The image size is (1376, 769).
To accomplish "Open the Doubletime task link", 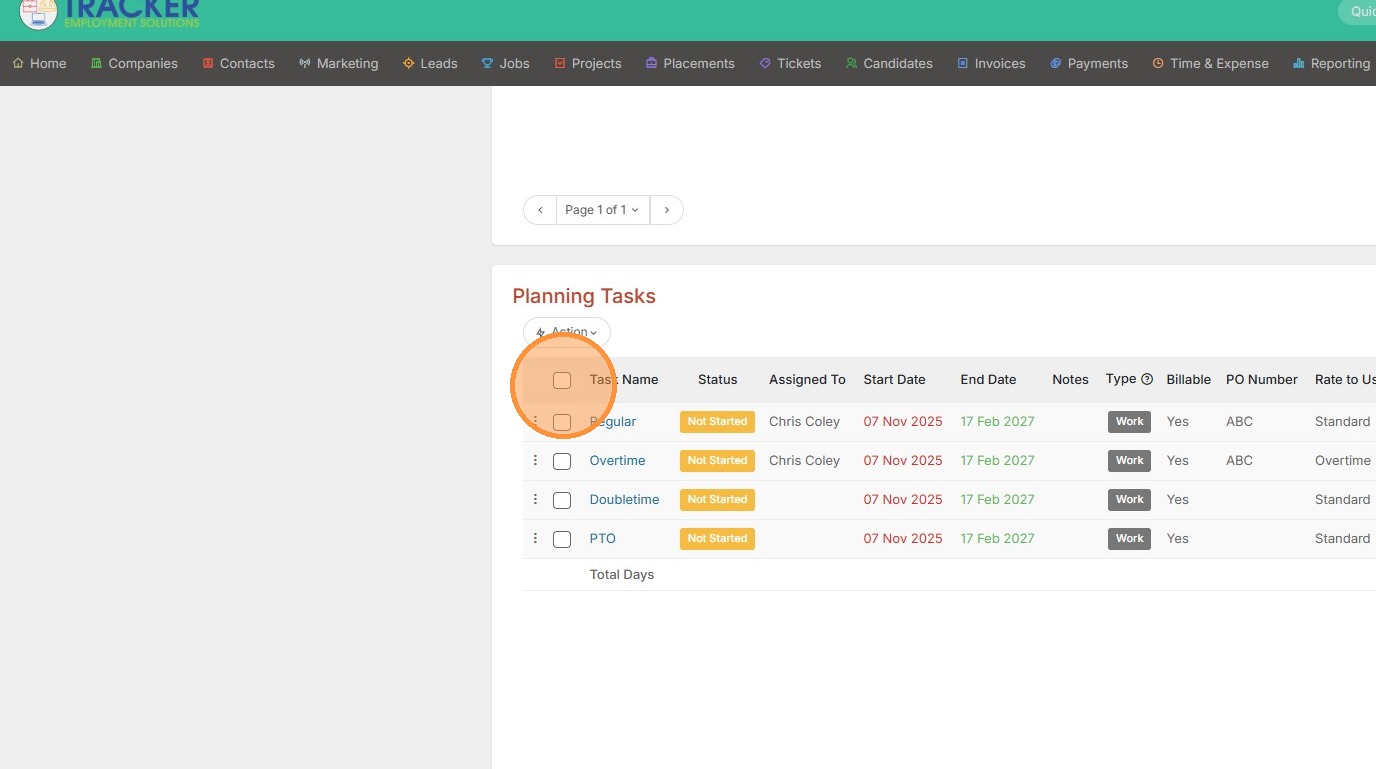I will [x=624, y=499].
